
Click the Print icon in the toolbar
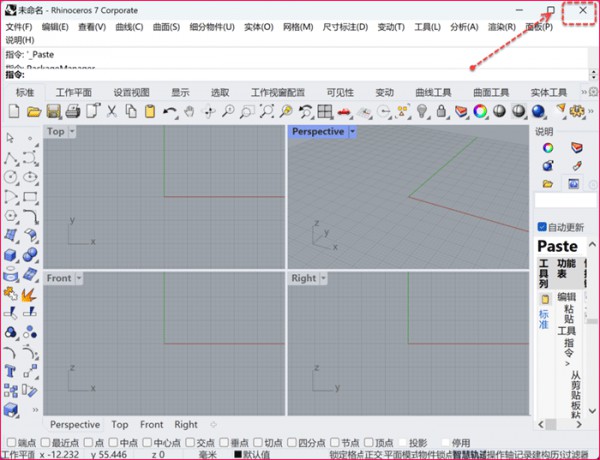[x=73, y=111]
